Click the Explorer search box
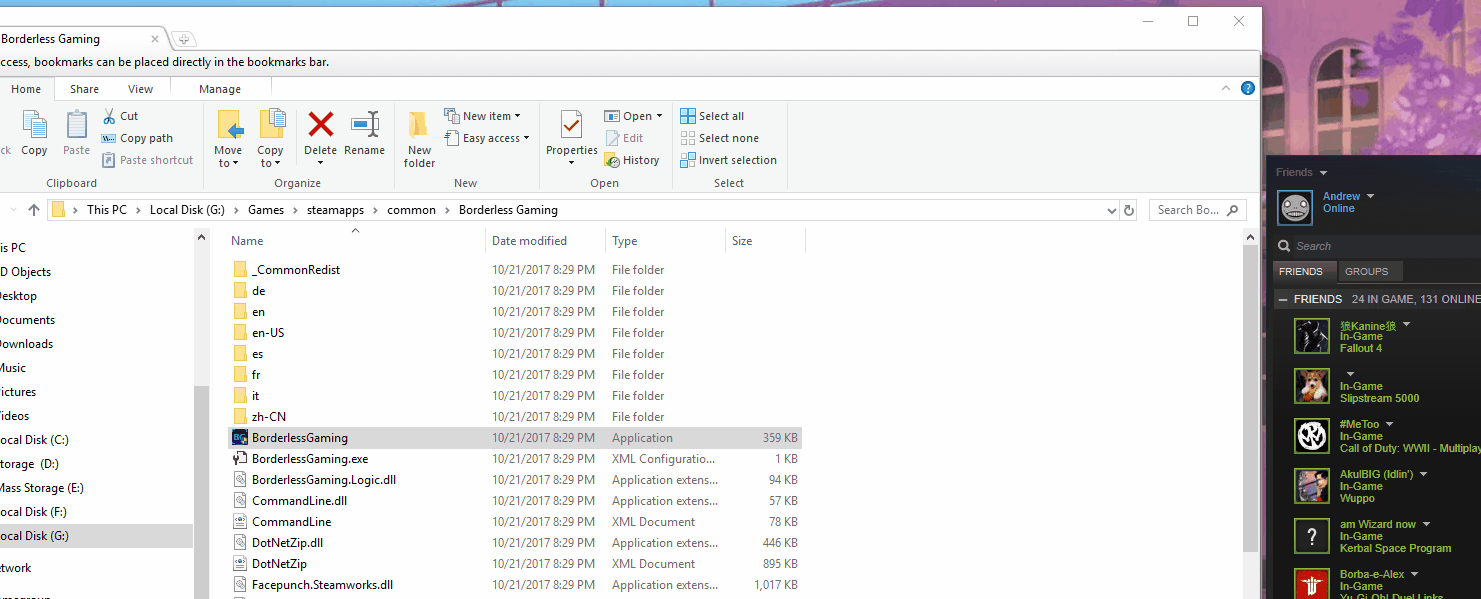 point(1198,210)
